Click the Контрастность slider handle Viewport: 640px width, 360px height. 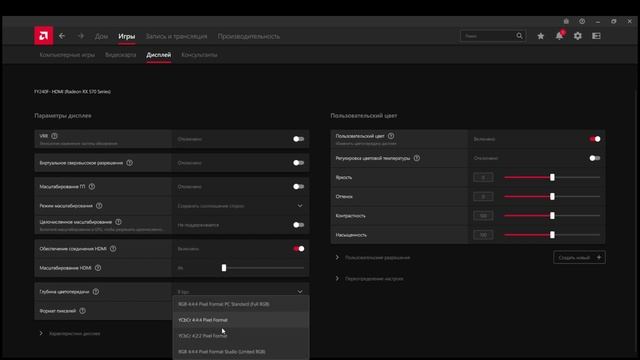tap(552, 216)
